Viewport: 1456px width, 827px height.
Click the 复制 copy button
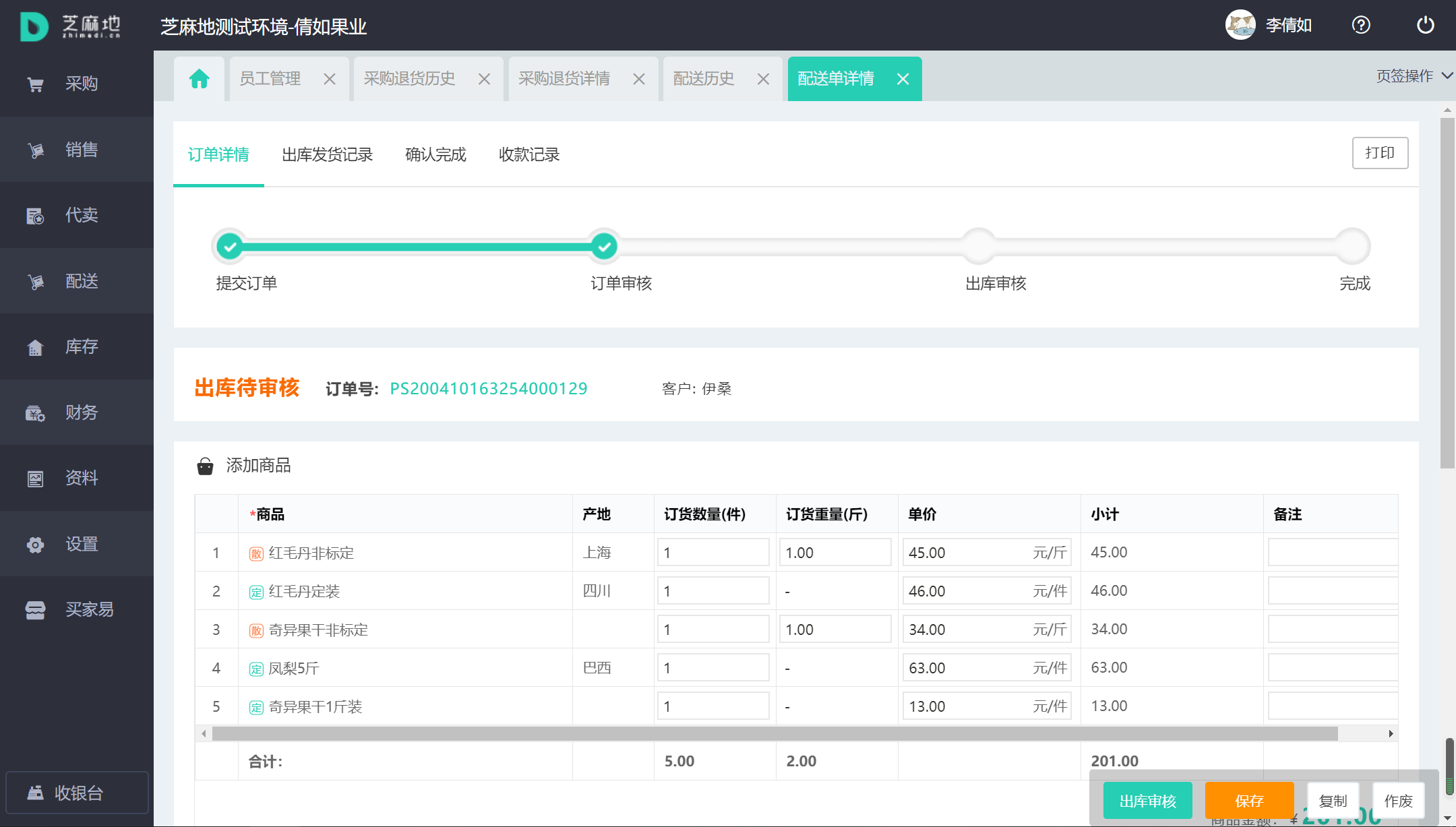[1333, 801]
